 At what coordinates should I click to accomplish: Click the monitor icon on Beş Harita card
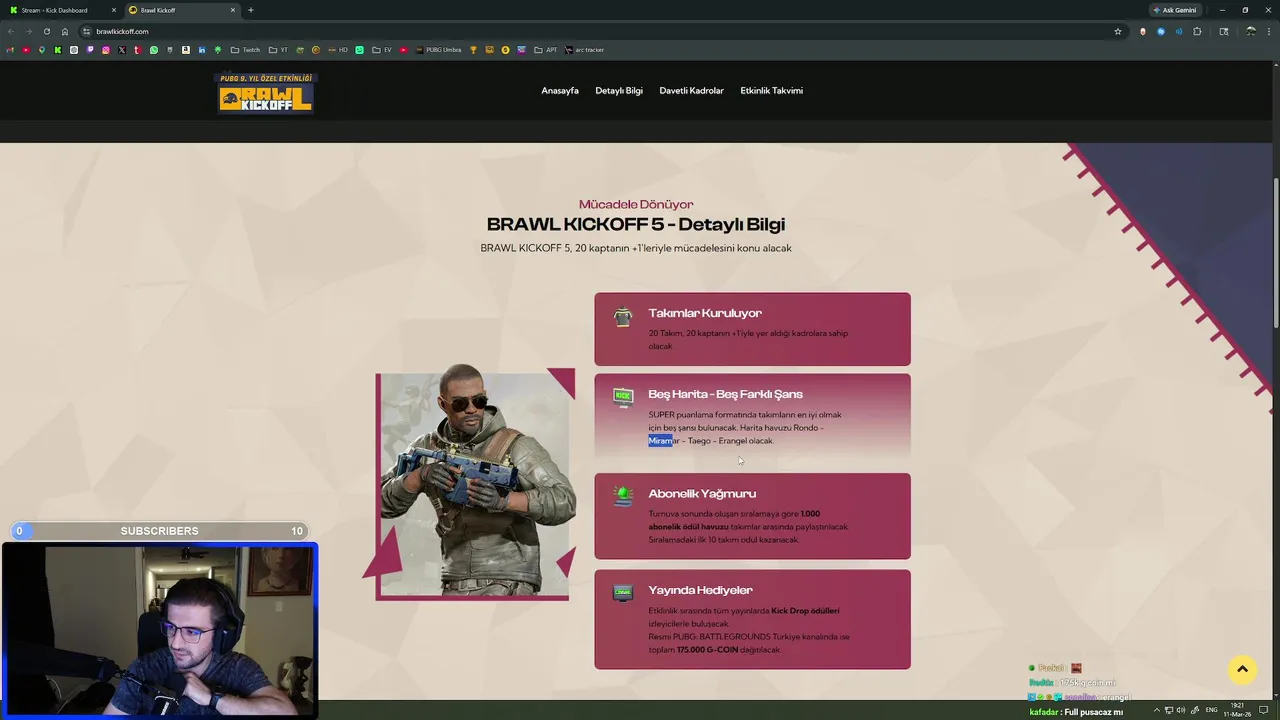coord(623,397)
